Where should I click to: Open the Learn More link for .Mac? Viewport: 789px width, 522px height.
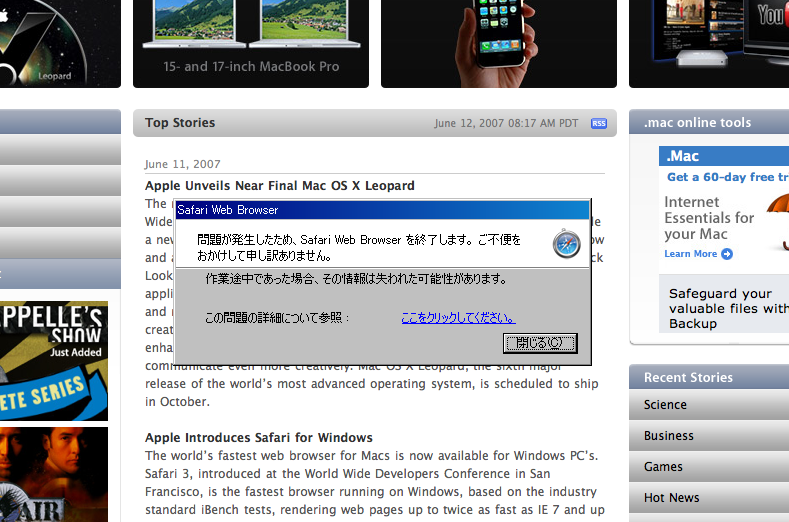tap(690, 254)
